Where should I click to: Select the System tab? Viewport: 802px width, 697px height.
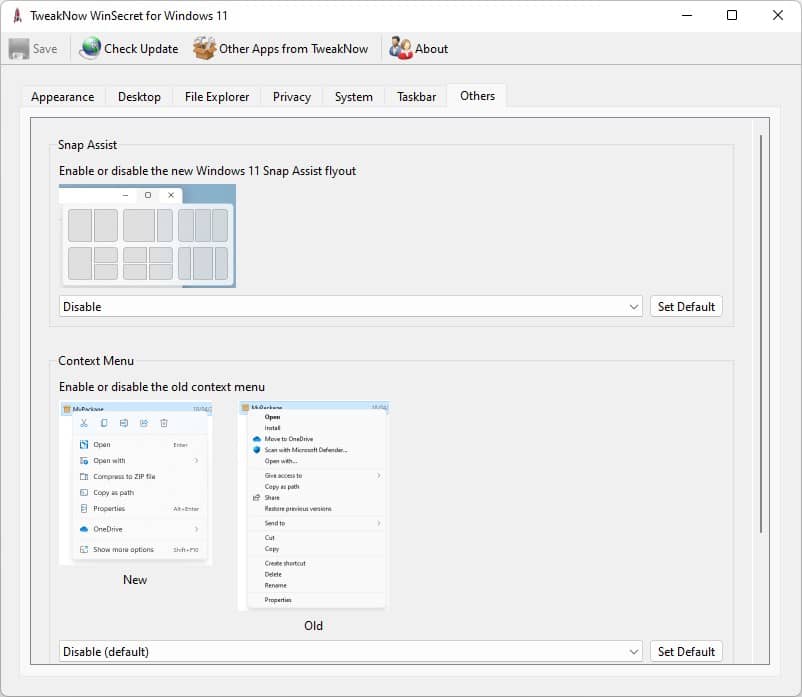(353, 97)
